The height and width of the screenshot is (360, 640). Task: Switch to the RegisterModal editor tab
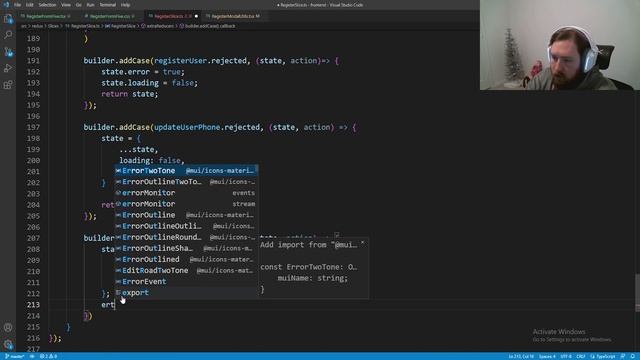tap(233, 16)
